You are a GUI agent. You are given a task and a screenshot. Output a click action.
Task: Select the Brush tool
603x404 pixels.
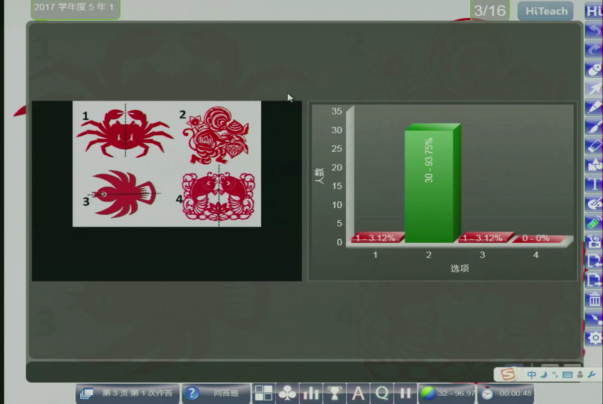point(594,126)
